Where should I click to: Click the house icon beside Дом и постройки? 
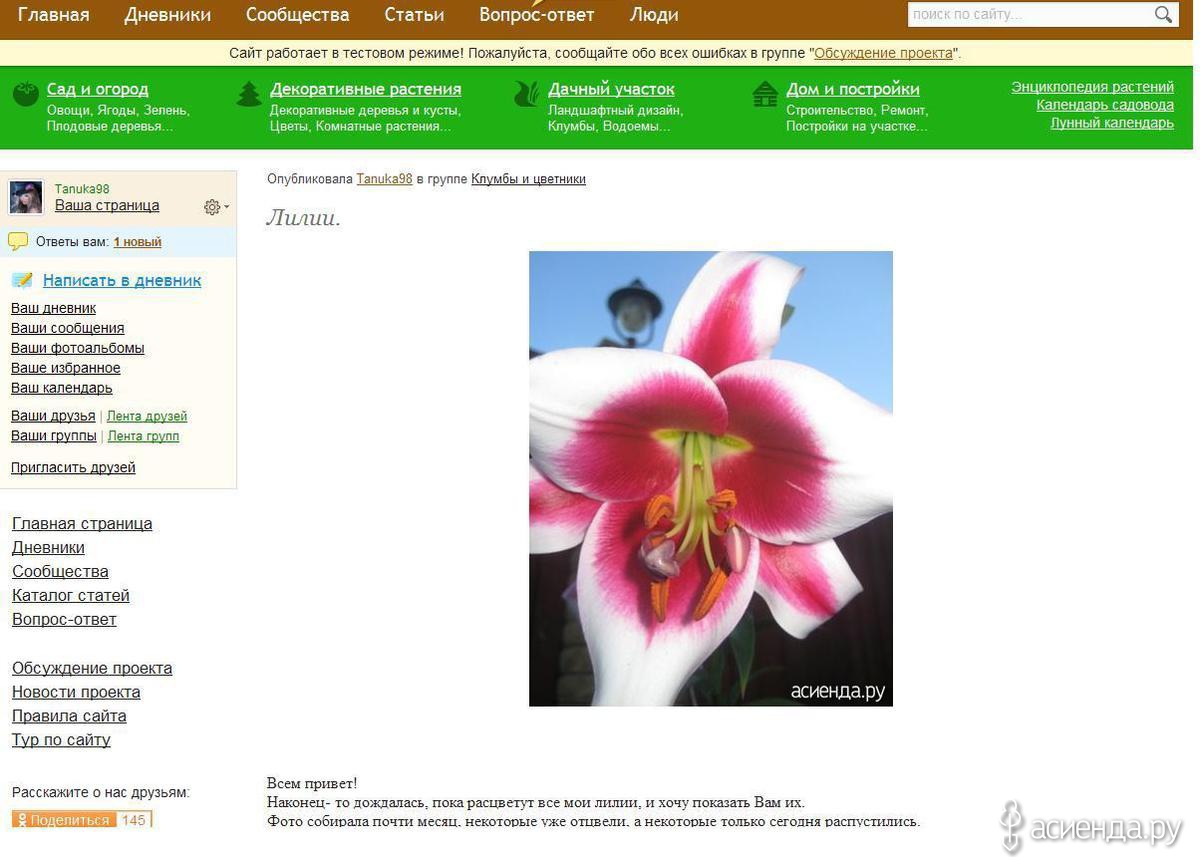765,94
